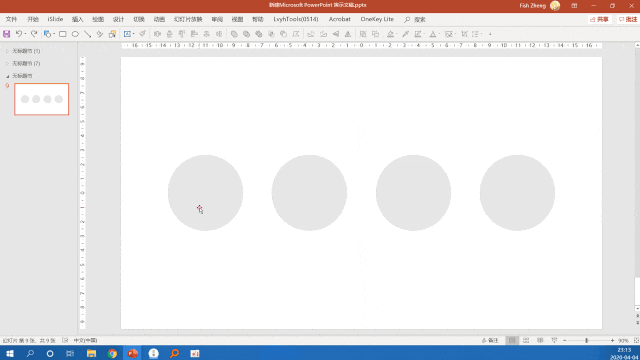Select the freeform scribble tool

coord(100,34)
